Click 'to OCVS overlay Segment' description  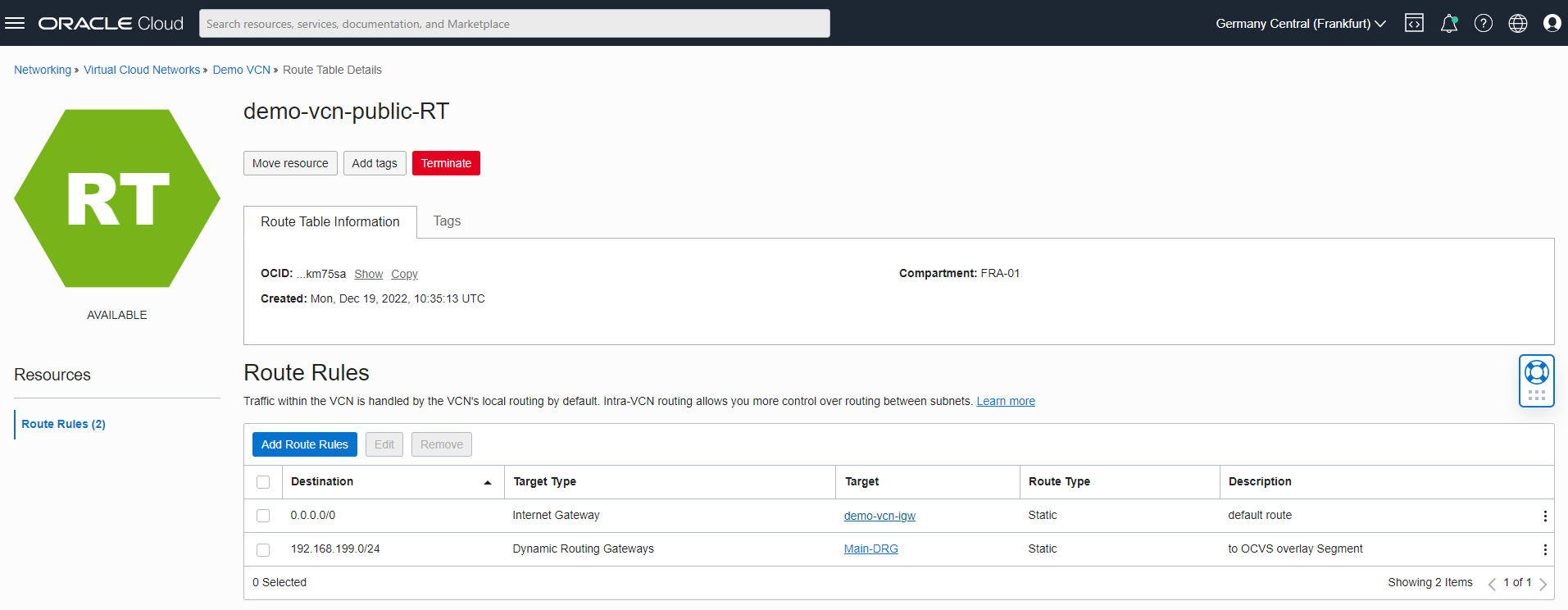point(1295,549)
